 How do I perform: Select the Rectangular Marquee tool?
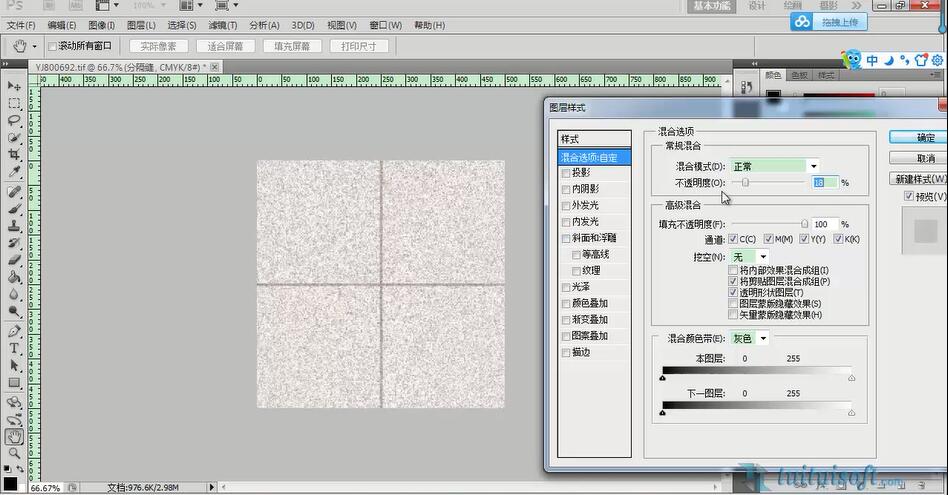pos(14,103)
